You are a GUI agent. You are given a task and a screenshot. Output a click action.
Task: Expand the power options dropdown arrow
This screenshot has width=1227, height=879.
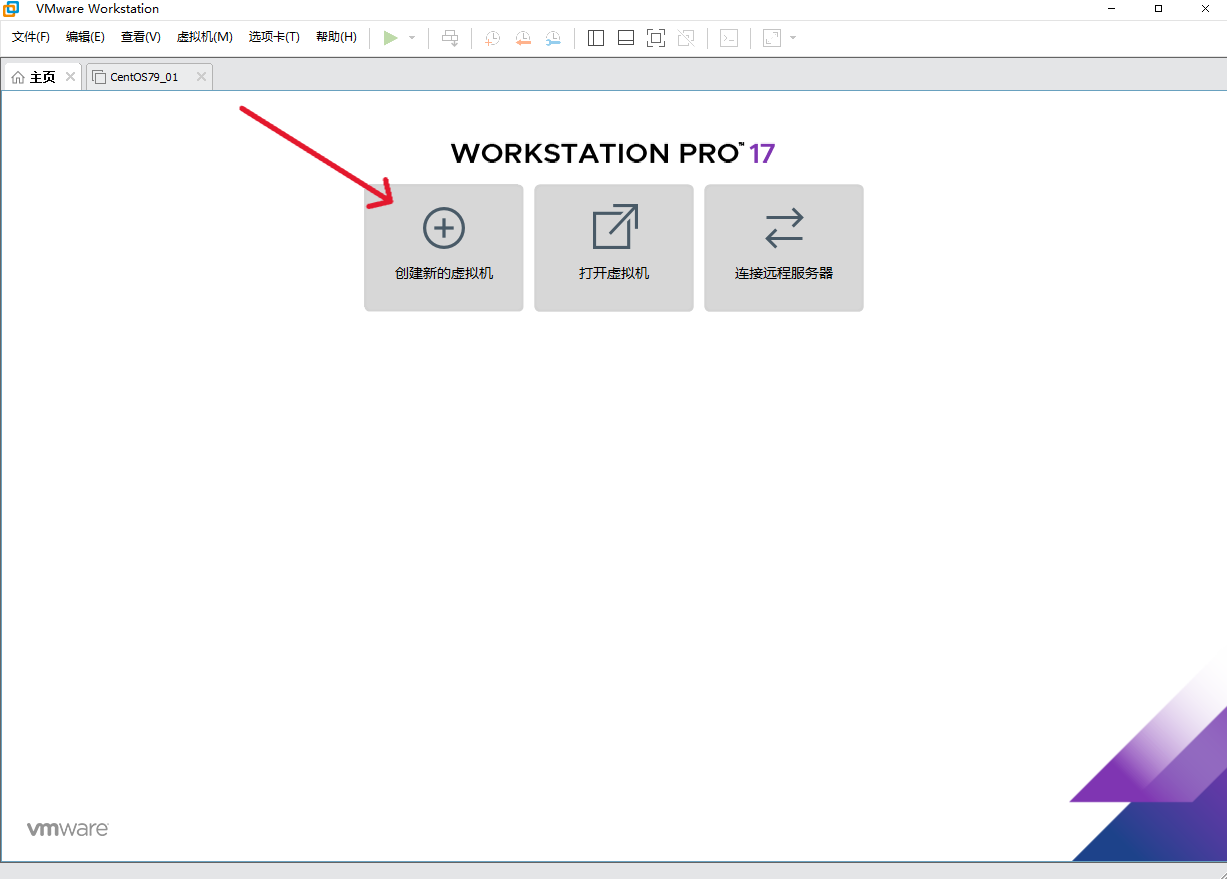(x=412, y=38)
